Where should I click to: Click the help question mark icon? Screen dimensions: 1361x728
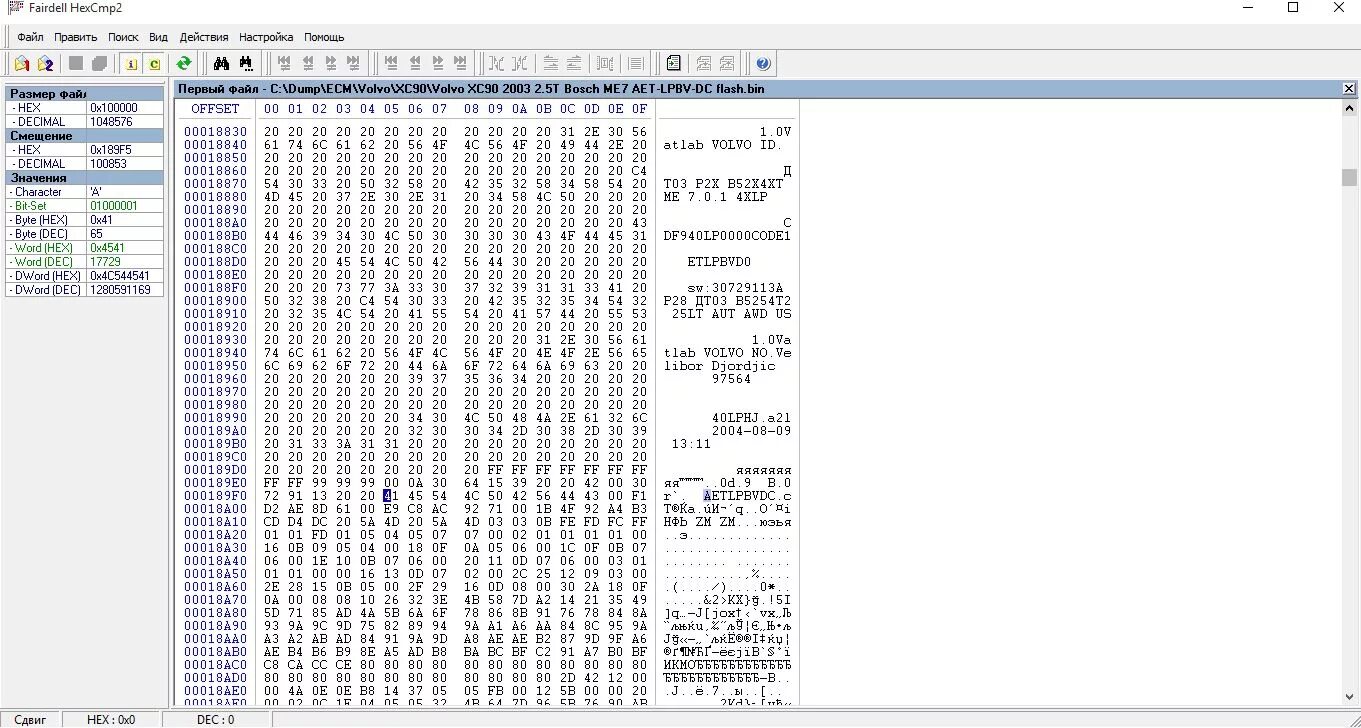(x=763, y=64)
